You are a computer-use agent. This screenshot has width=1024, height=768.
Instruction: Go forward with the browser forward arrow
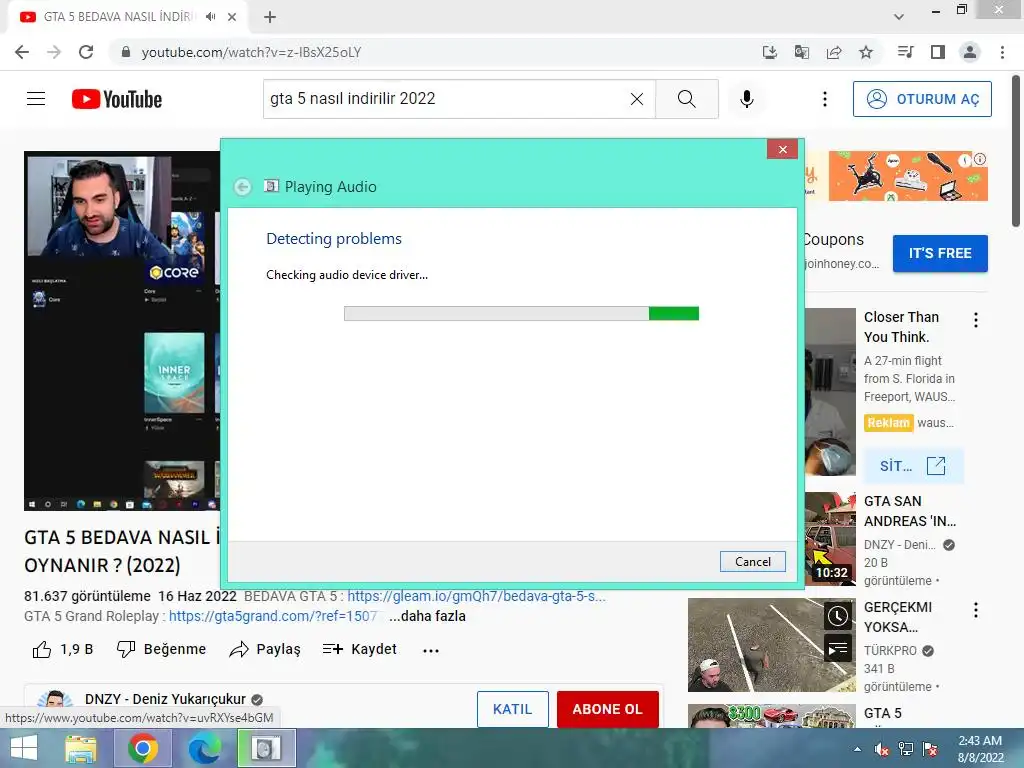pos(54,52)
